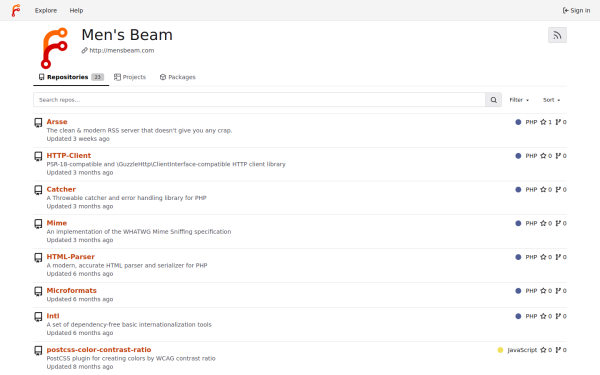Open the Microformats repository

[72, 290]
